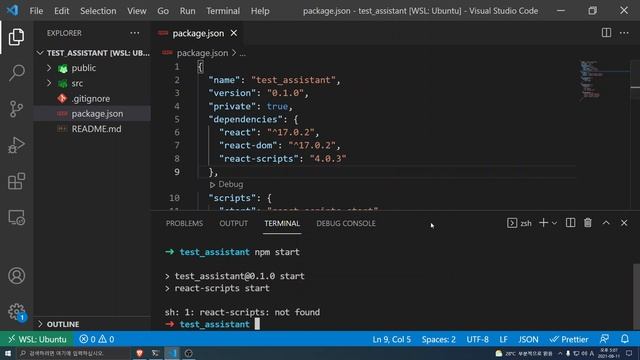Screen dimensions: 640x360
Task: Open editor more actions ellipsis
Action: (x=624, y=33)
